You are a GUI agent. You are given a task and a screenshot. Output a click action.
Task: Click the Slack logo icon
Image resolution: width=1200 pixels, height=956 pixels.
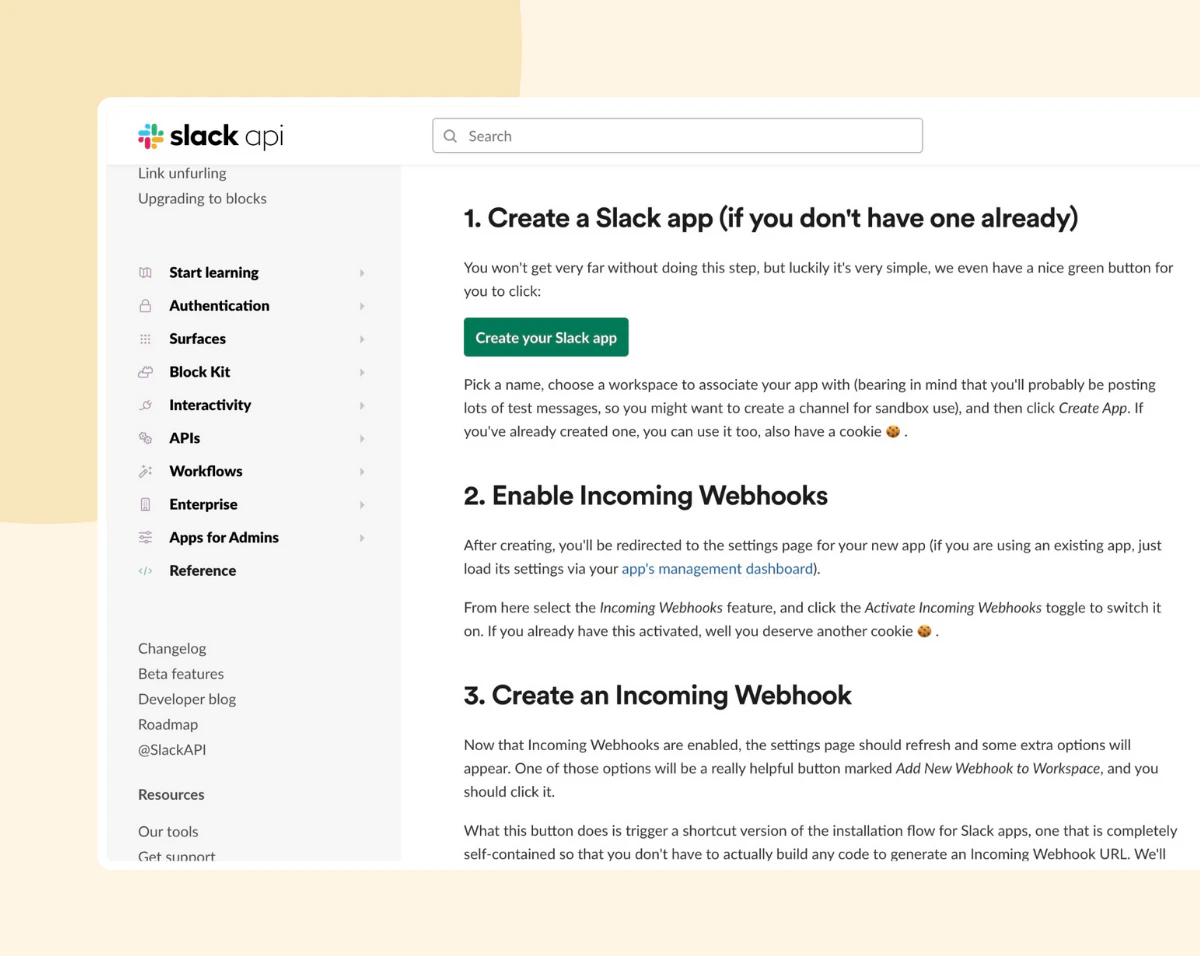[149, 135]
